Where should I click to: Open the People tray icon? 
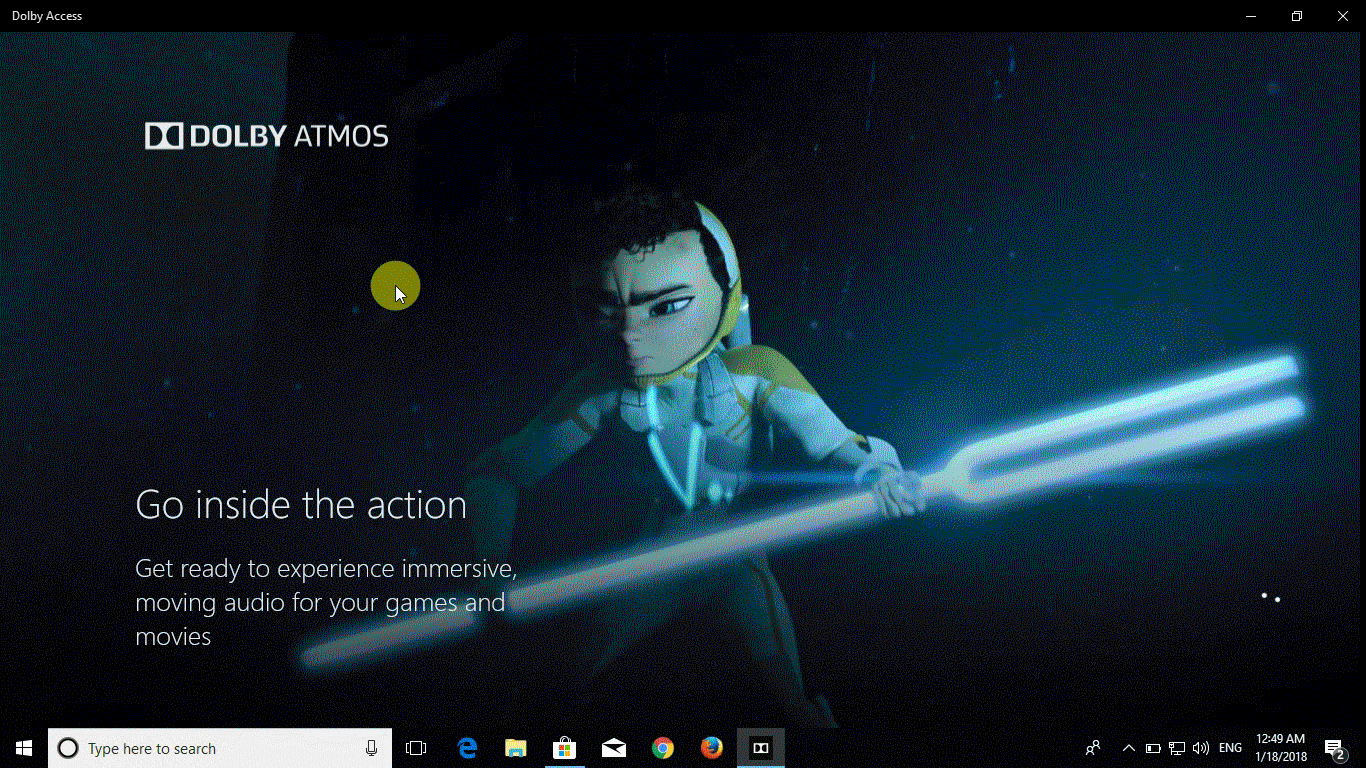pos(1093,748)
